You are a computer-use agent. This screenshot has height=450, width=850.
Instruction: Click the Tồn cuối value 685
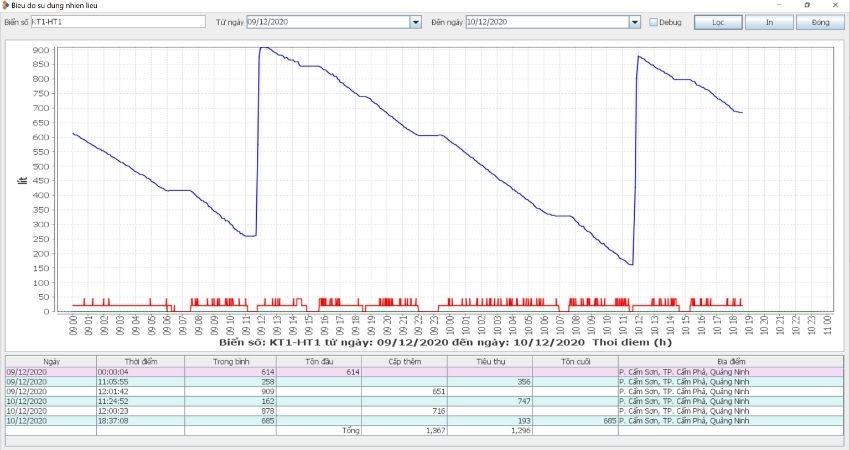pos(610,421)
